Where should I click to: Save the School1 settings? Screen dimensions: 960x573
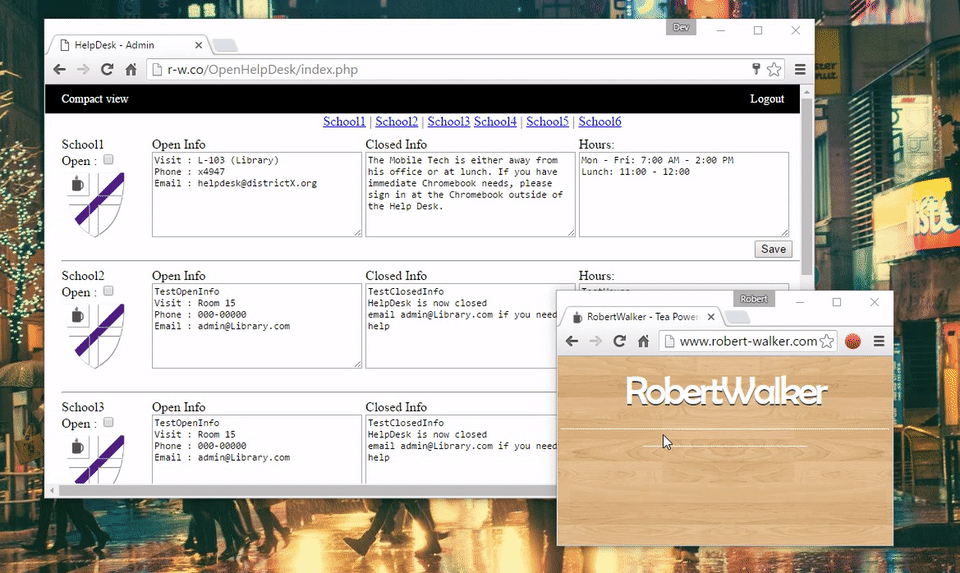tap(773, 249)
